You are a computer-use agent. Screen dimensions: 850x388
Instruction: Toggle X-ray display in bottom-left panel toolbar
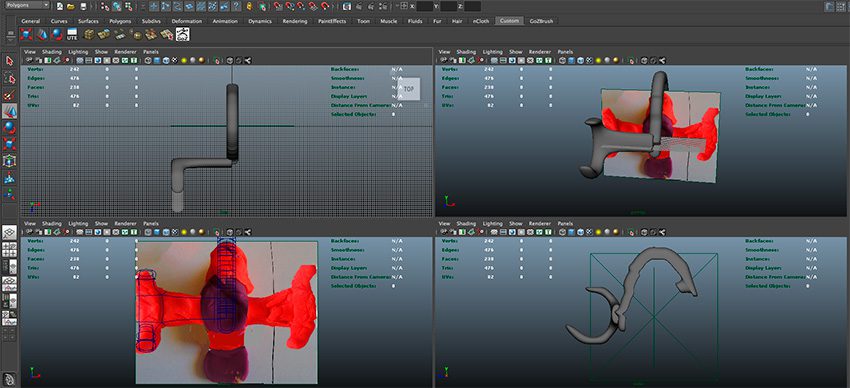229,232
